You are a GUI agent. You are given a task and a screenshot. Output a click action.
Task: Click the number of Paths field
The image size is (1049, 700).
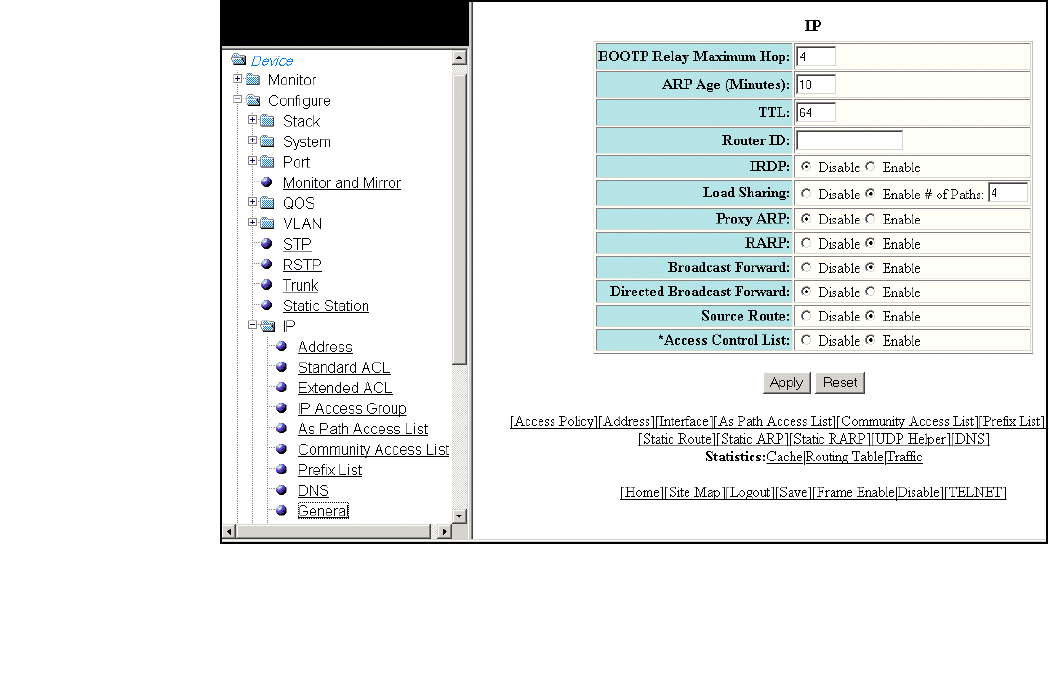coord(1008,193)
